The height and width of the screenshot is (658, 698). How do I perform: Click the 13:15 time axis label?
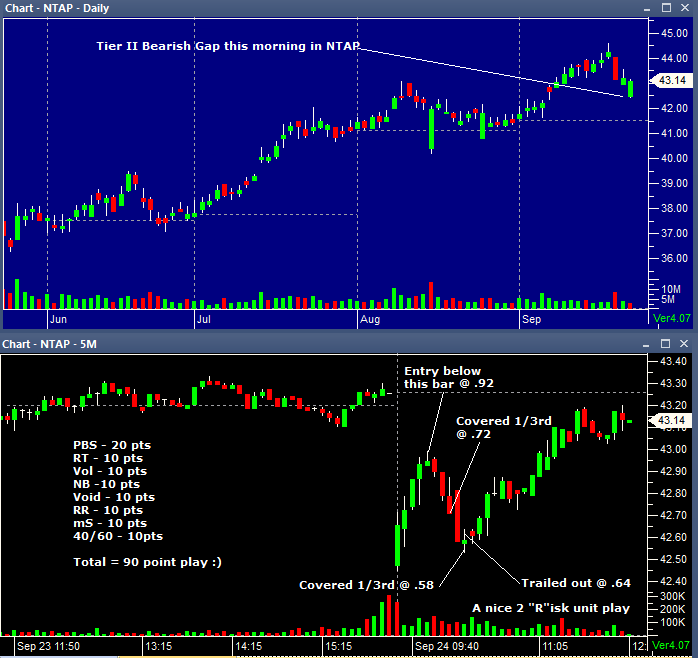pos(158,646)
